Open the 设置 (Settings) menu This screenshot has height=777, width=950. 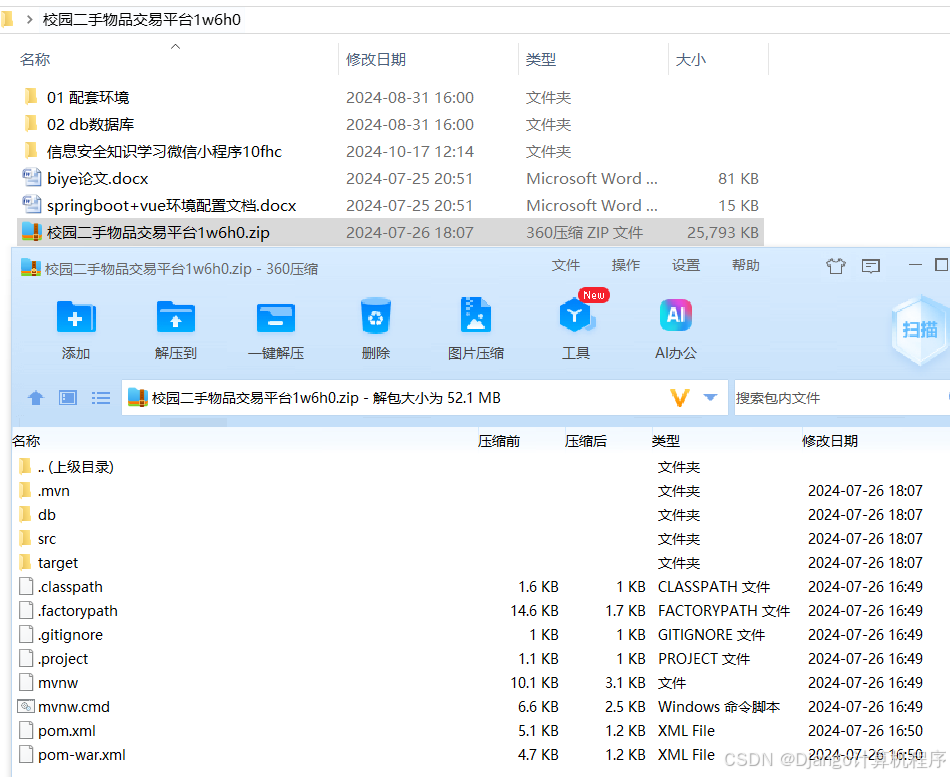686,265
